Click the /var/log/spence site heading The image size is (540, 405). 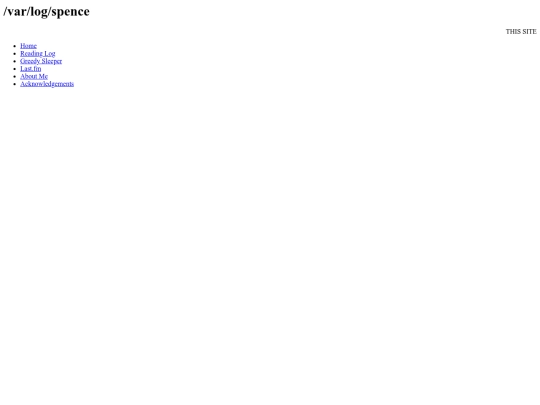[x=46, y=11]
